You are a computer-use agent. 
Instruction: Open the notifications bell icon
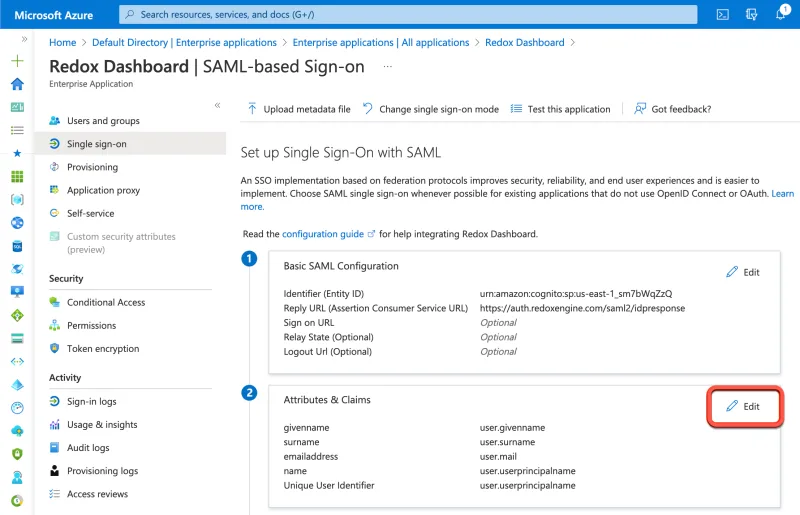click(x=781, y=13)
